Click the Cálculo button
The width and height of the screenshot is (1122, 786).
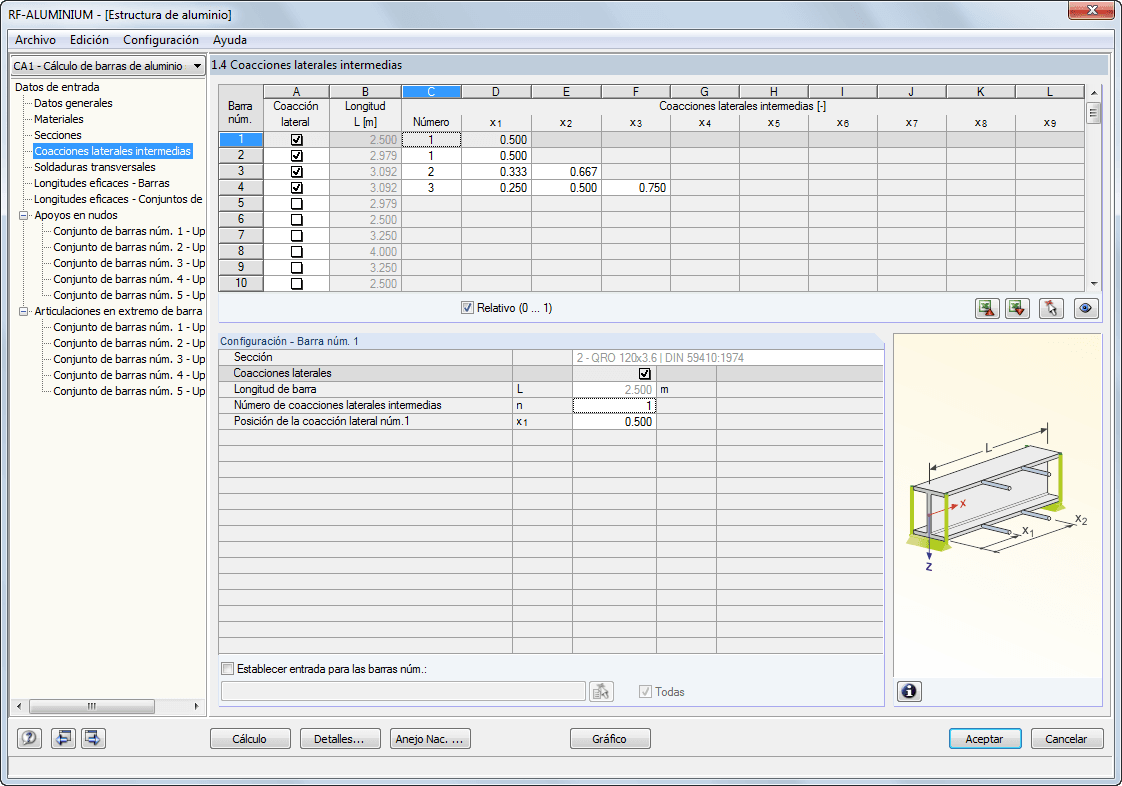tap(250, 739)
